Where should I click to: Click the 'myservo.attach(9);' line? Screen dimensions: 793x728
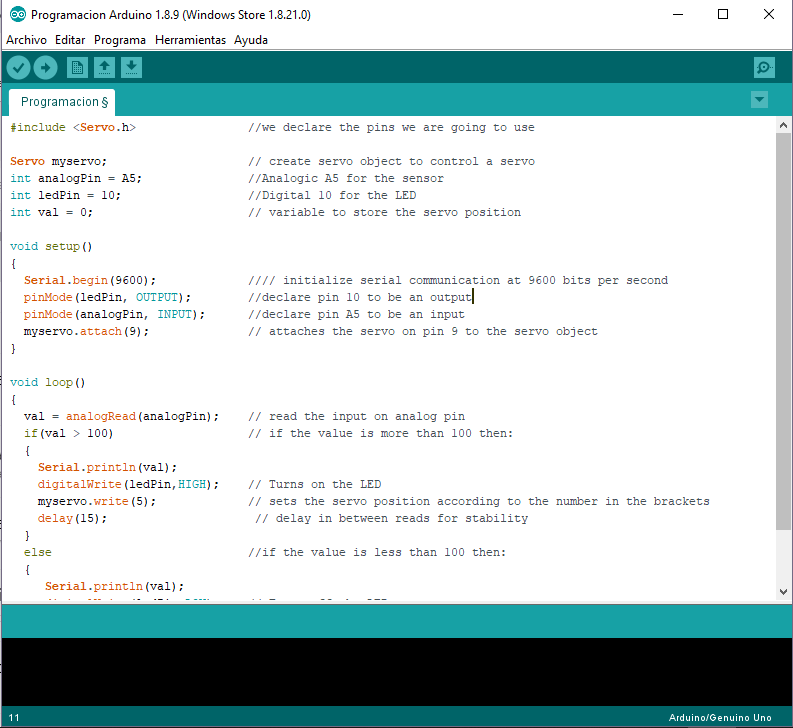click(86, 331)
